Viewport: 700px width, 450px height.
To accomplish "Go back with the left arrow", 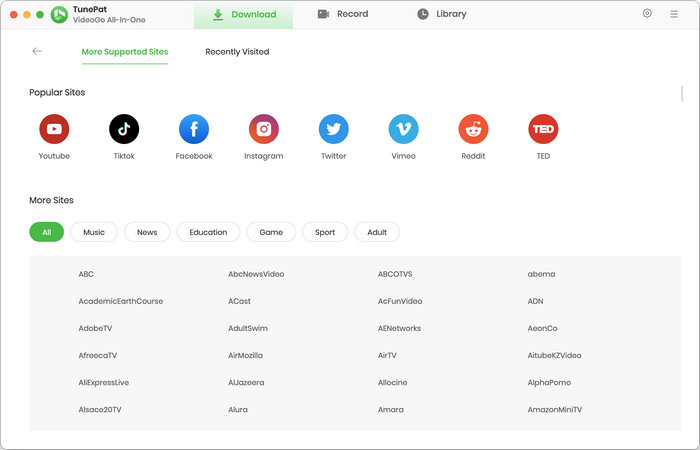I will click(x=37, y=51).
